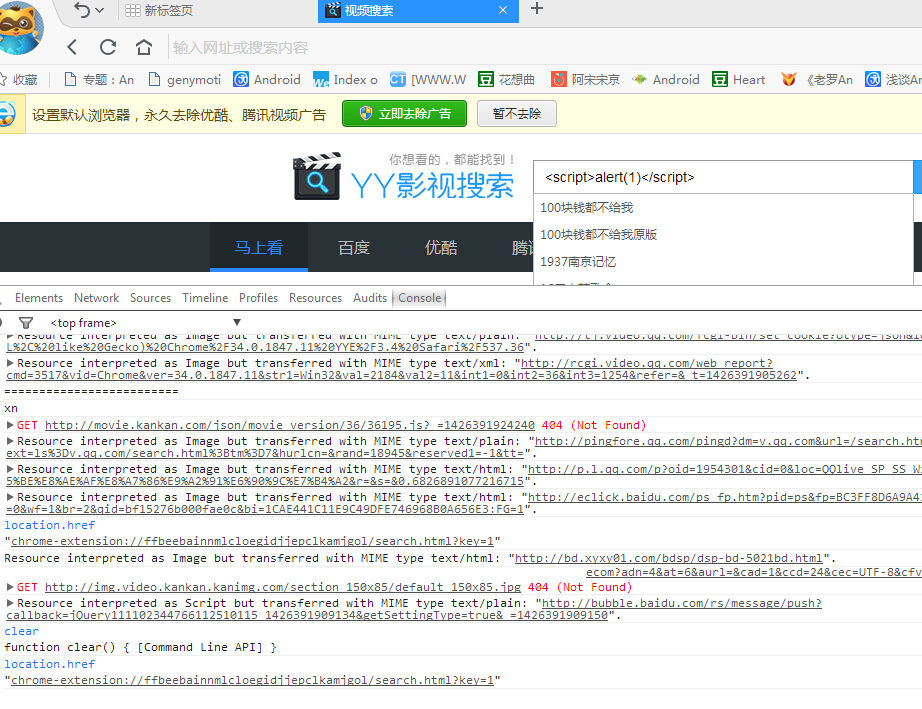Click the YY影视搜索 logo
The height and width of the screenshot is (709, 922).
pyautogui.click(x=403, y=176)
